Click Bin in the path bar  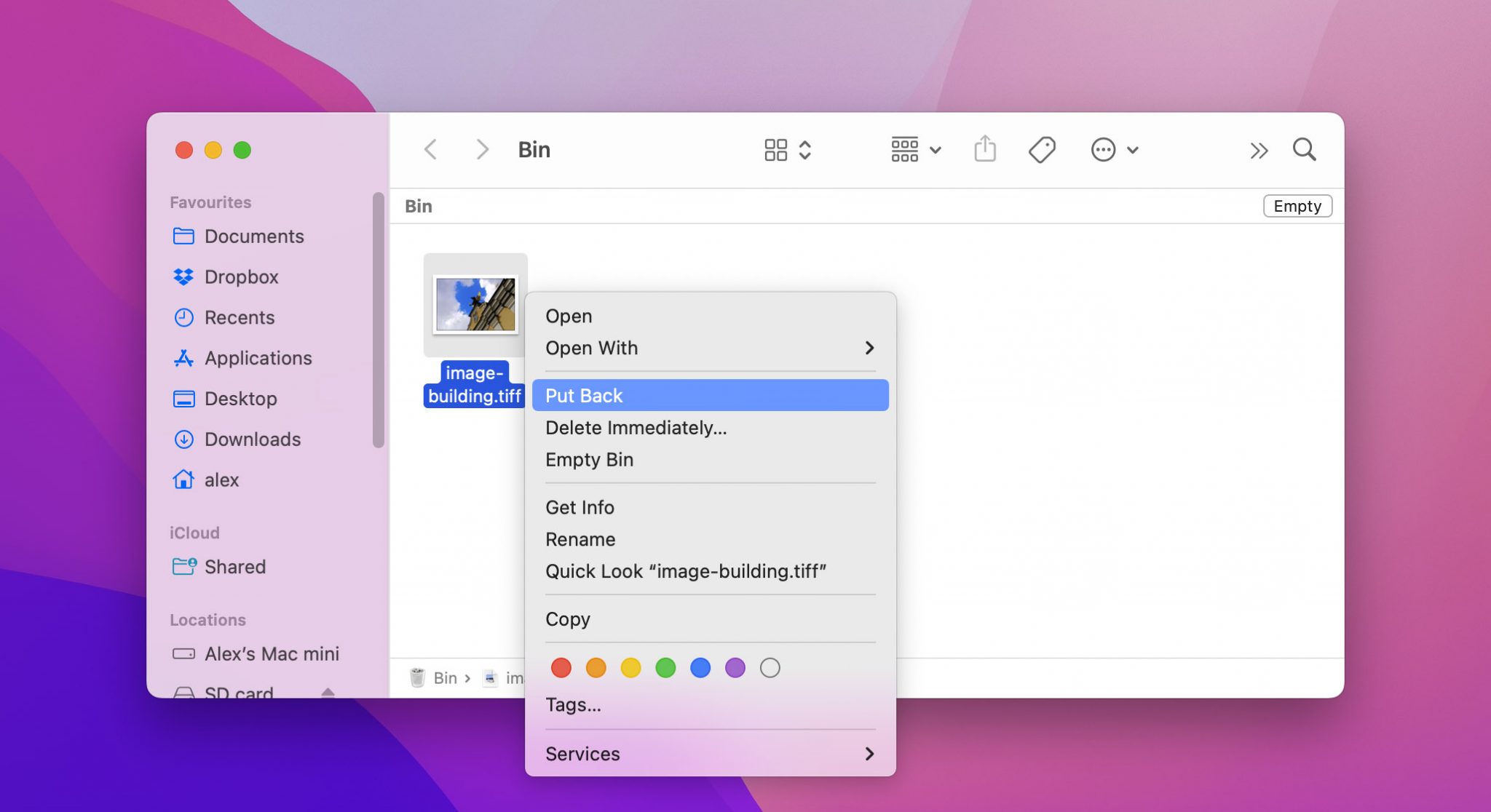point(434,678)
